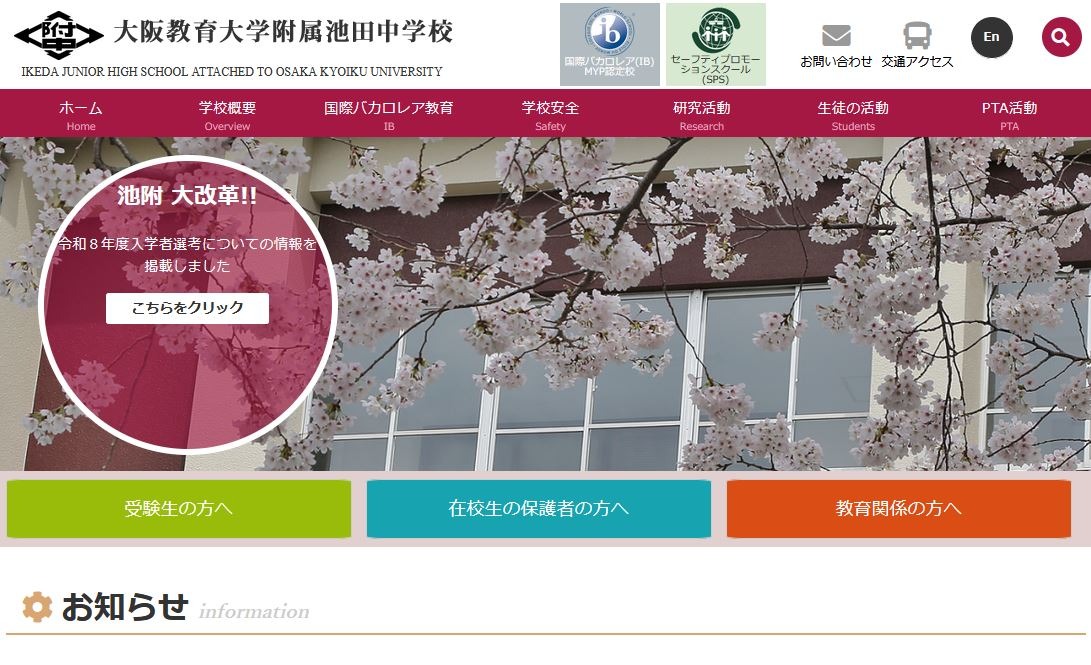
Task: Open the International Baccalaureate MYP badge
Action: point(610,45)
